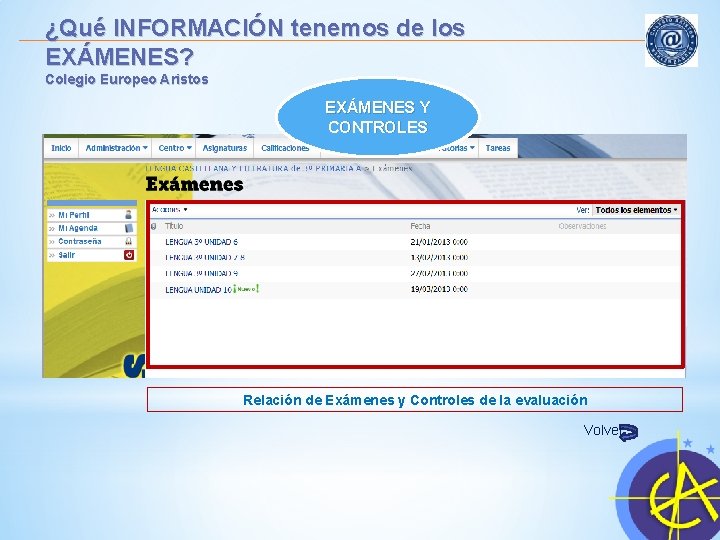Open the Asignaturas tab

225,148
